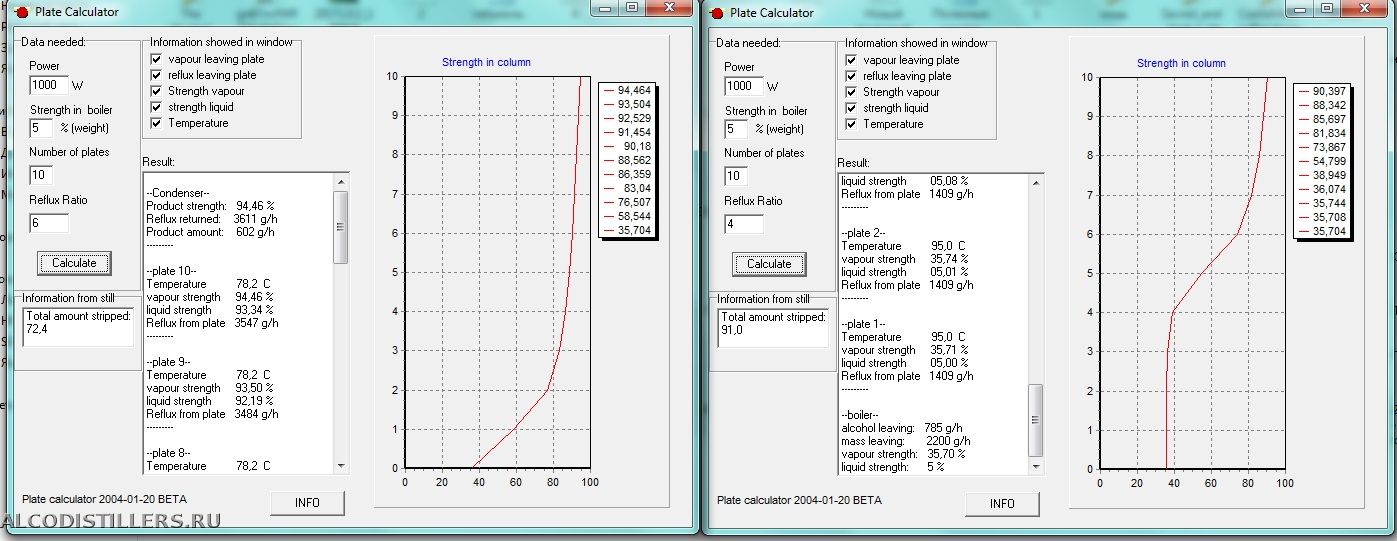Click 'Strength in column' title on left chart
Screen dimensions: 1397x541
(x=486, y=62)
